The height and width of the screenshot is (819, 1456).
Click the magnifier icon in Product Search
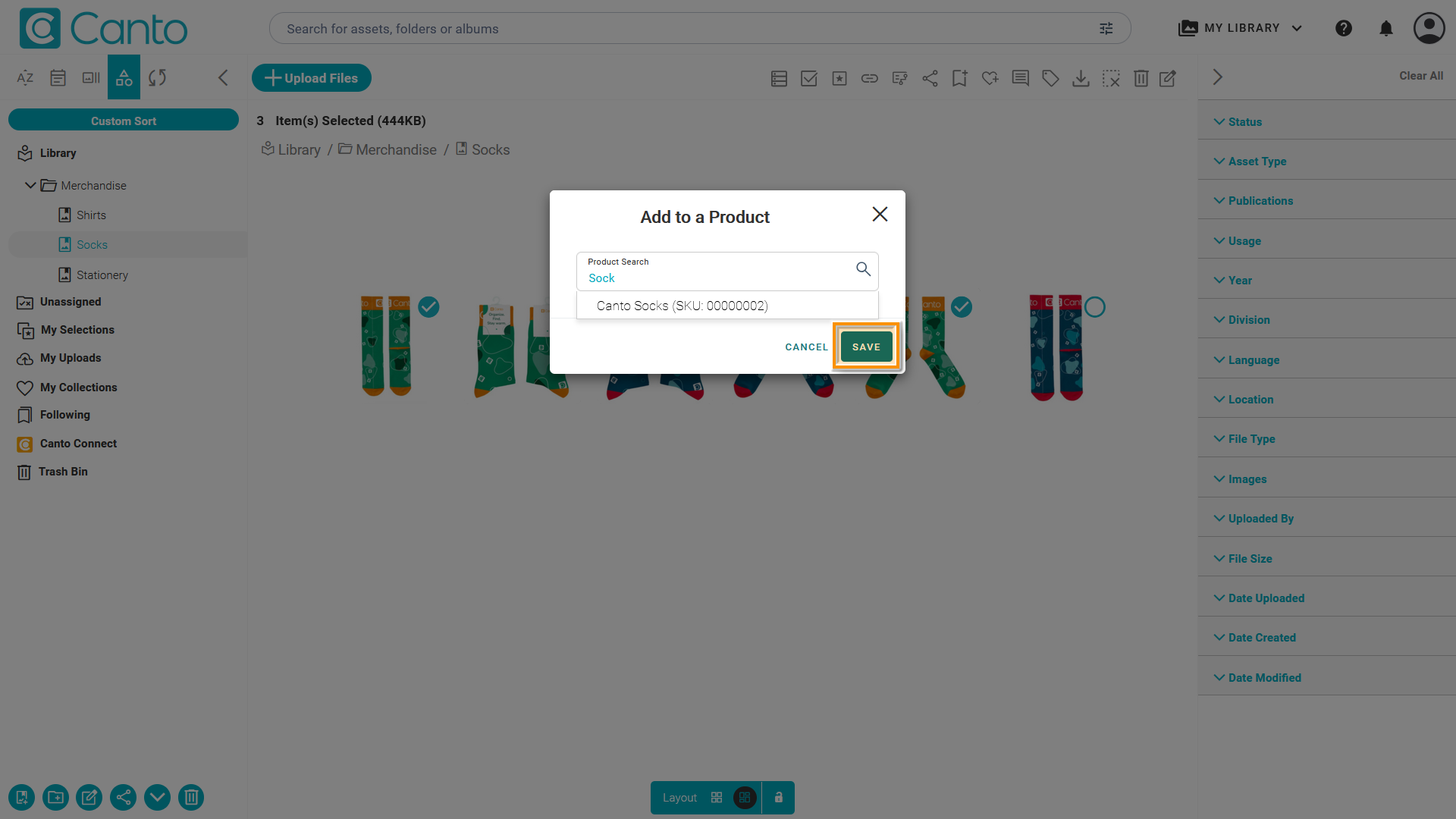click(863, 269)
